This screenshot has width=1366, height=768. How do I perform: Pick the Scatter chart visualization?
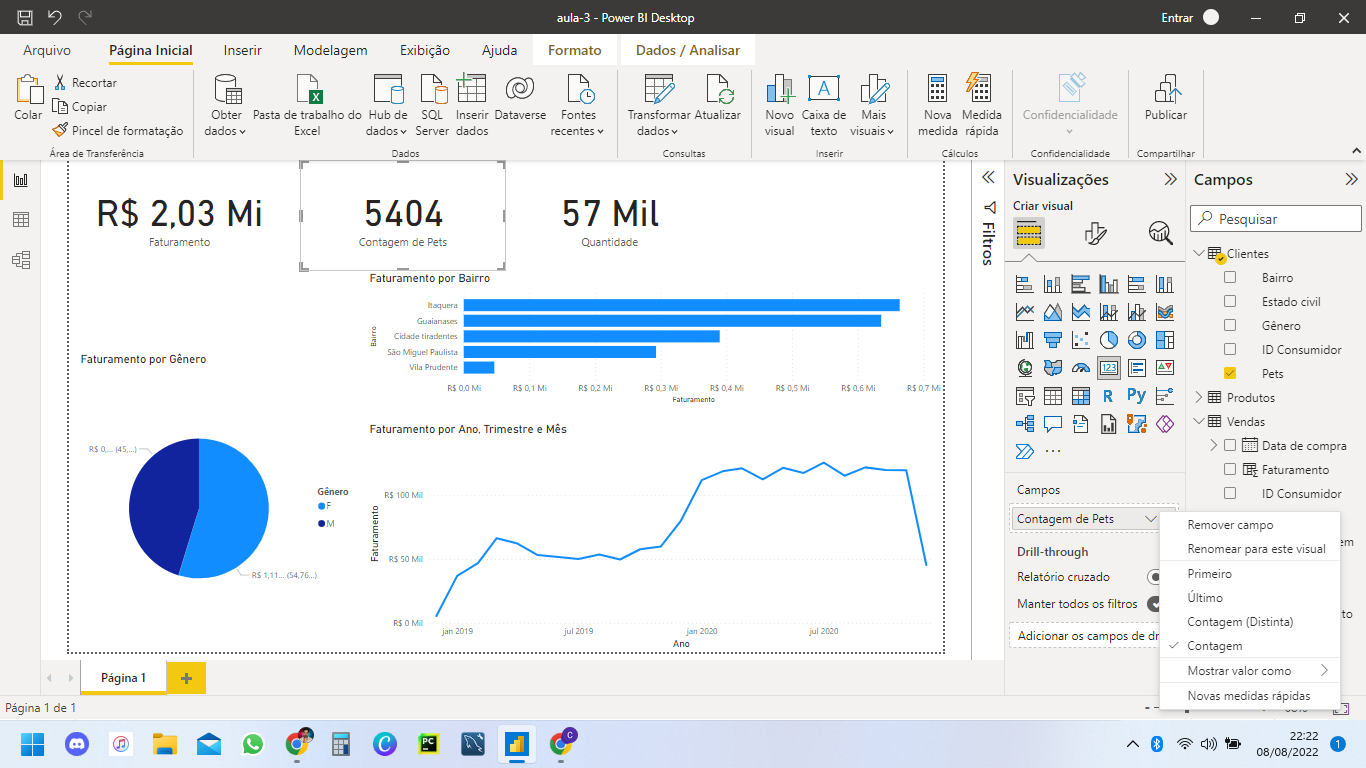[1080, 340]
